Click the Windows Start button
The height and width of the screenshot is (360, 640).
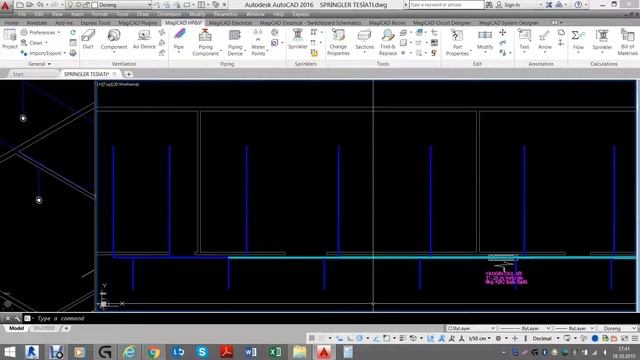tap(9, 352)
